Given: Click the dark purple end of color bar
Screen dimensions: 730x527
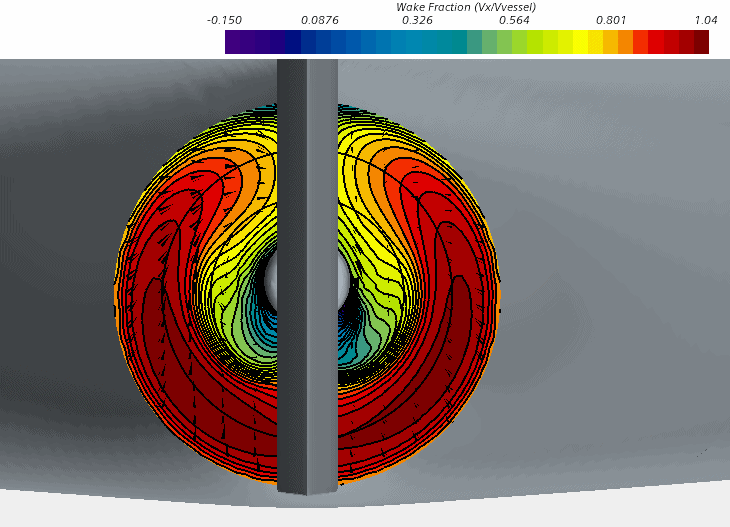Looking at the screenshot, I should click(232, 42).
